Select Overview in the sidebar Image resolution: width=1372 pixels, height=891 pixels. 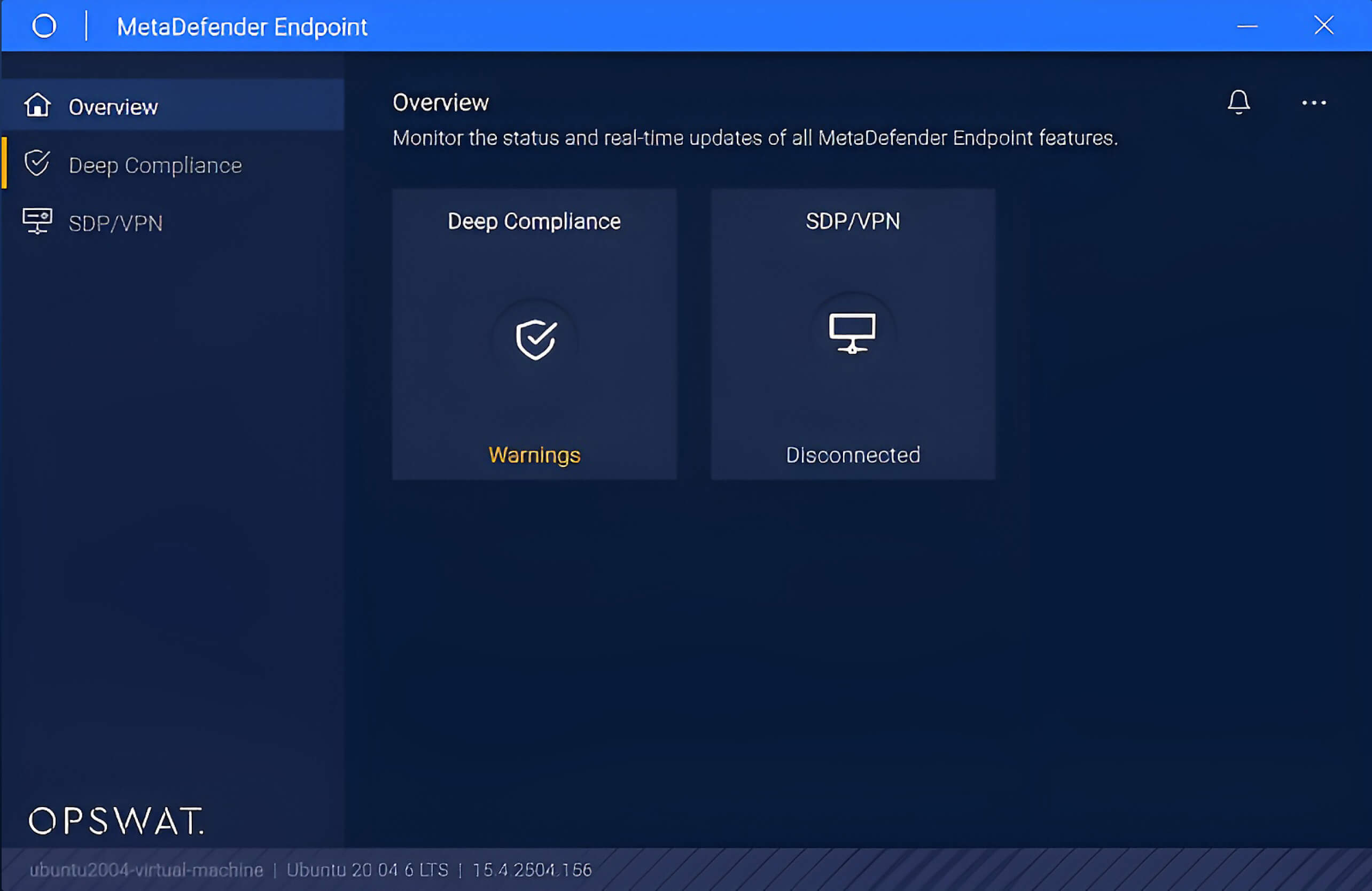pyautogui.click(x=113, y=106)
